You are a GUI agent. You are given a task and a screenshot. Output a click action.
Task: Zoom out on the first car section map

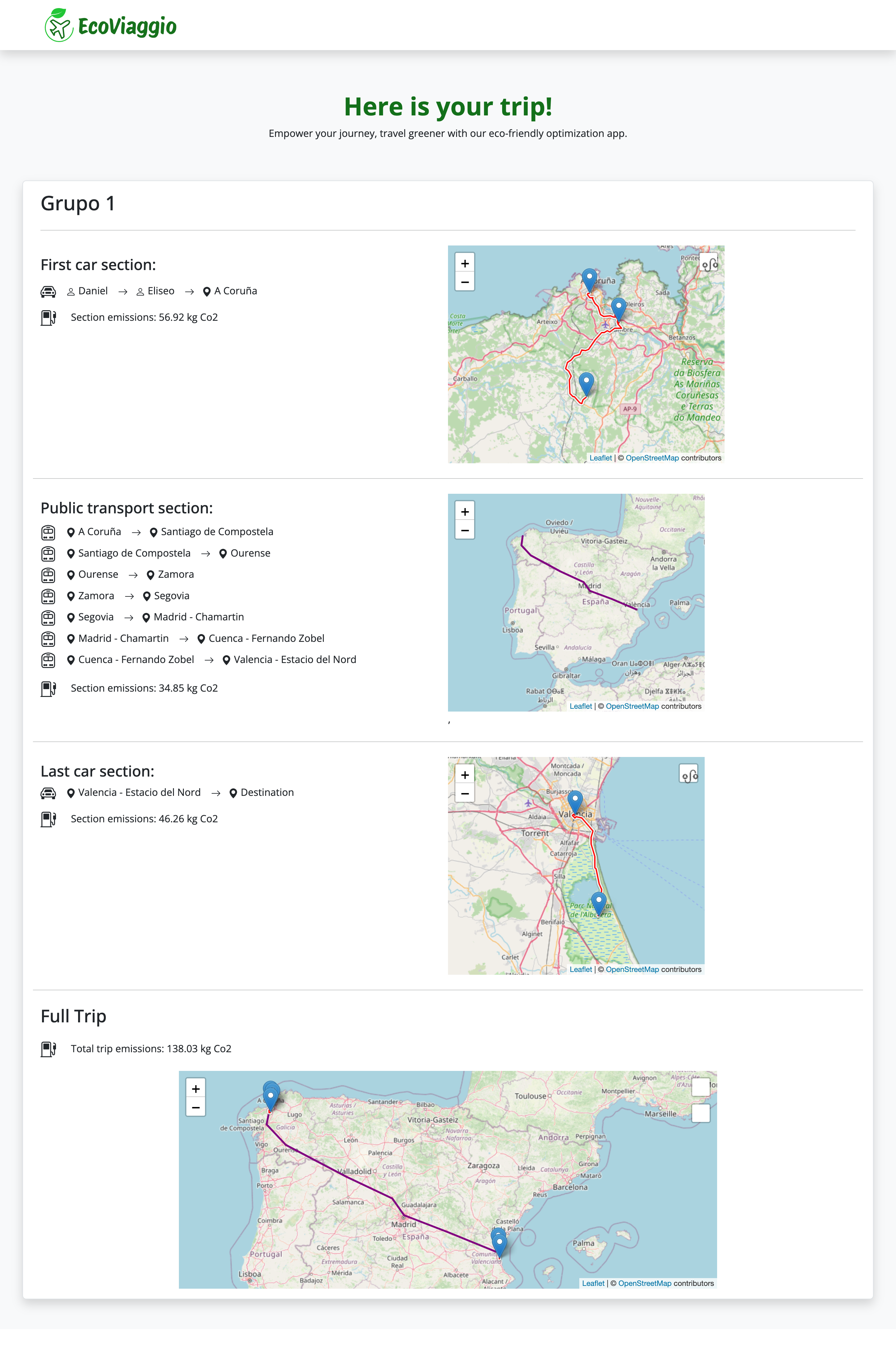(x=464, y=282)
